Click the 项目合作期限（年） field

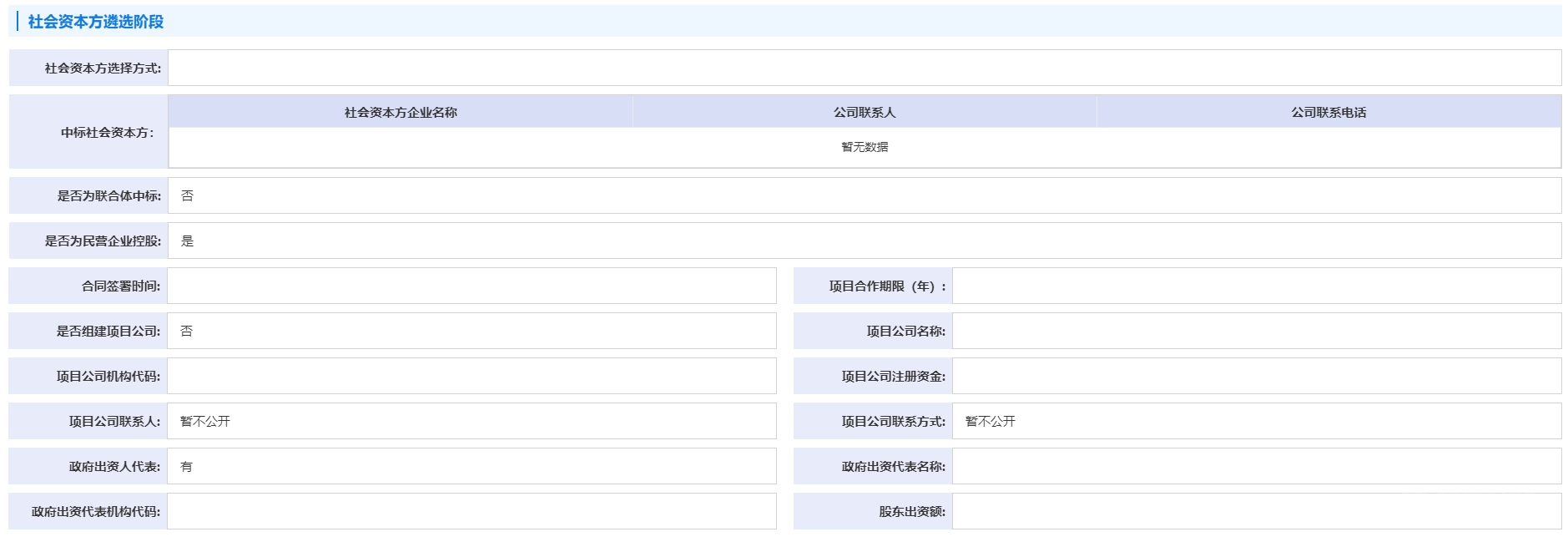click(1256, 286)
